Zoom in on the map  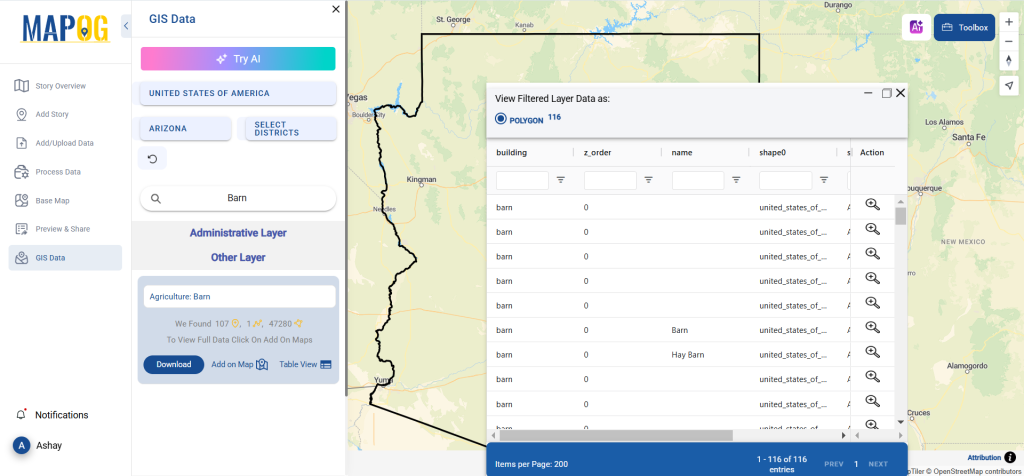click(1009, 22)
